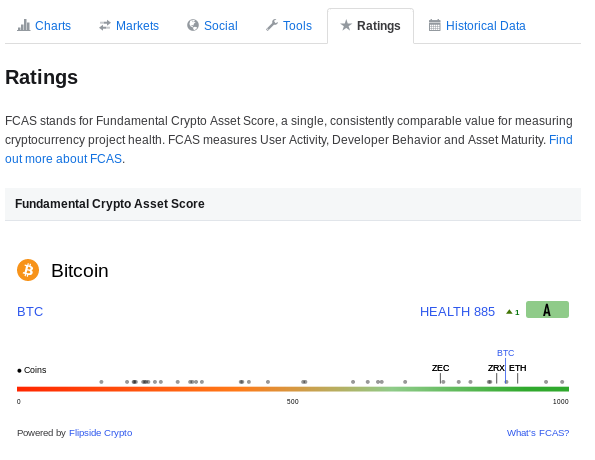This screenshot has width=595, height=460.
Task: Click the HEALTH 885 score link
Action: coord(457,312)
